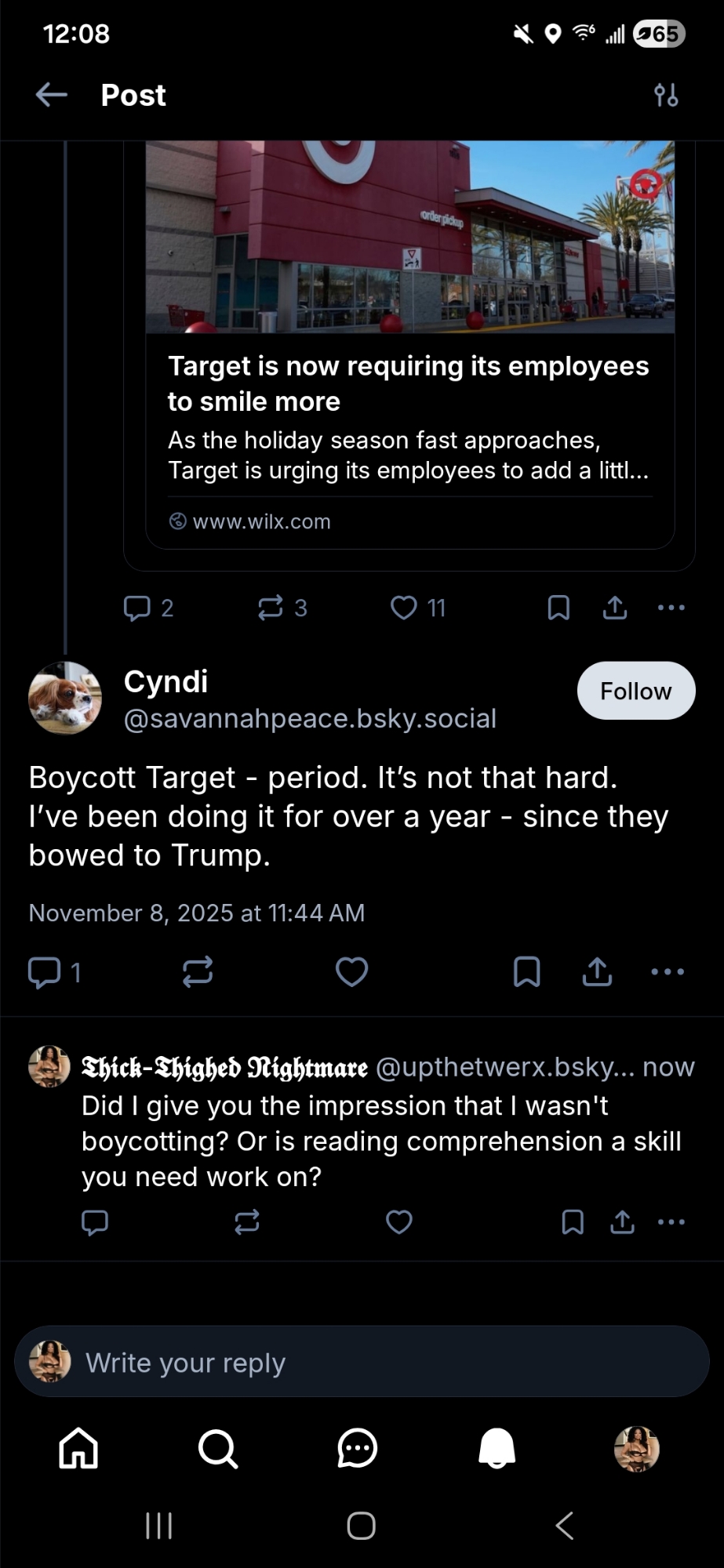Open more options on the parent post
Viewport: 724px width, 1568px height.
click(x=671, y=608)
